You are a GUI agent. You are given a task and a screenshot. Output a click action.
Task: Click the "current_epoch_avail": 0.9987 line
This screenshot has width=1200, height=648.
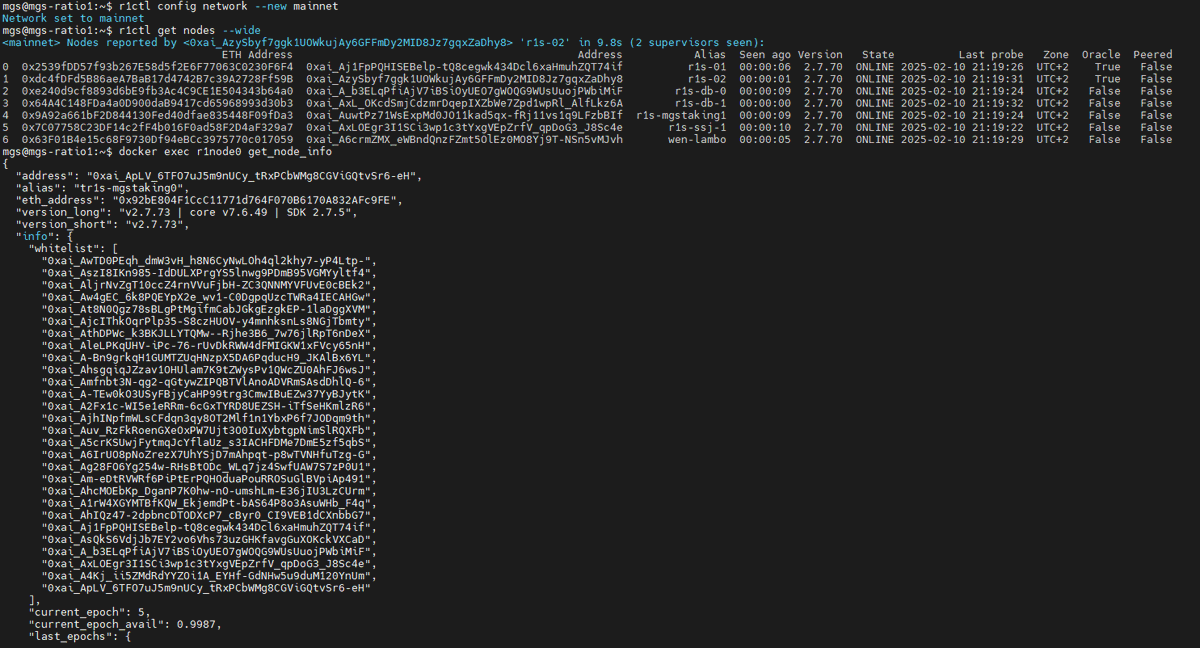point(124,623)
